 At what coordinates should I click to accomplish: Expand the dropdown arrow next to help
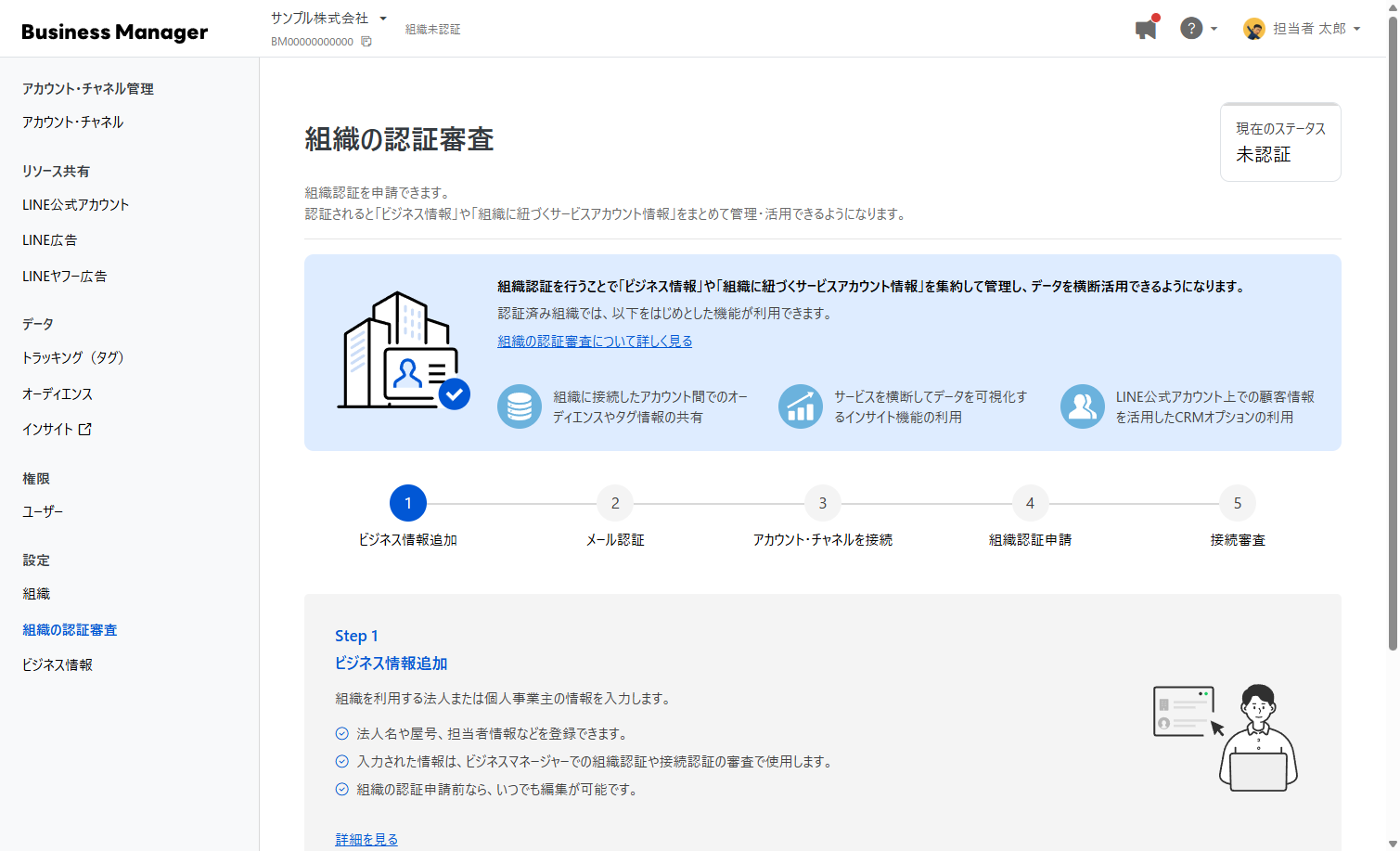[x=1214, y=29]
